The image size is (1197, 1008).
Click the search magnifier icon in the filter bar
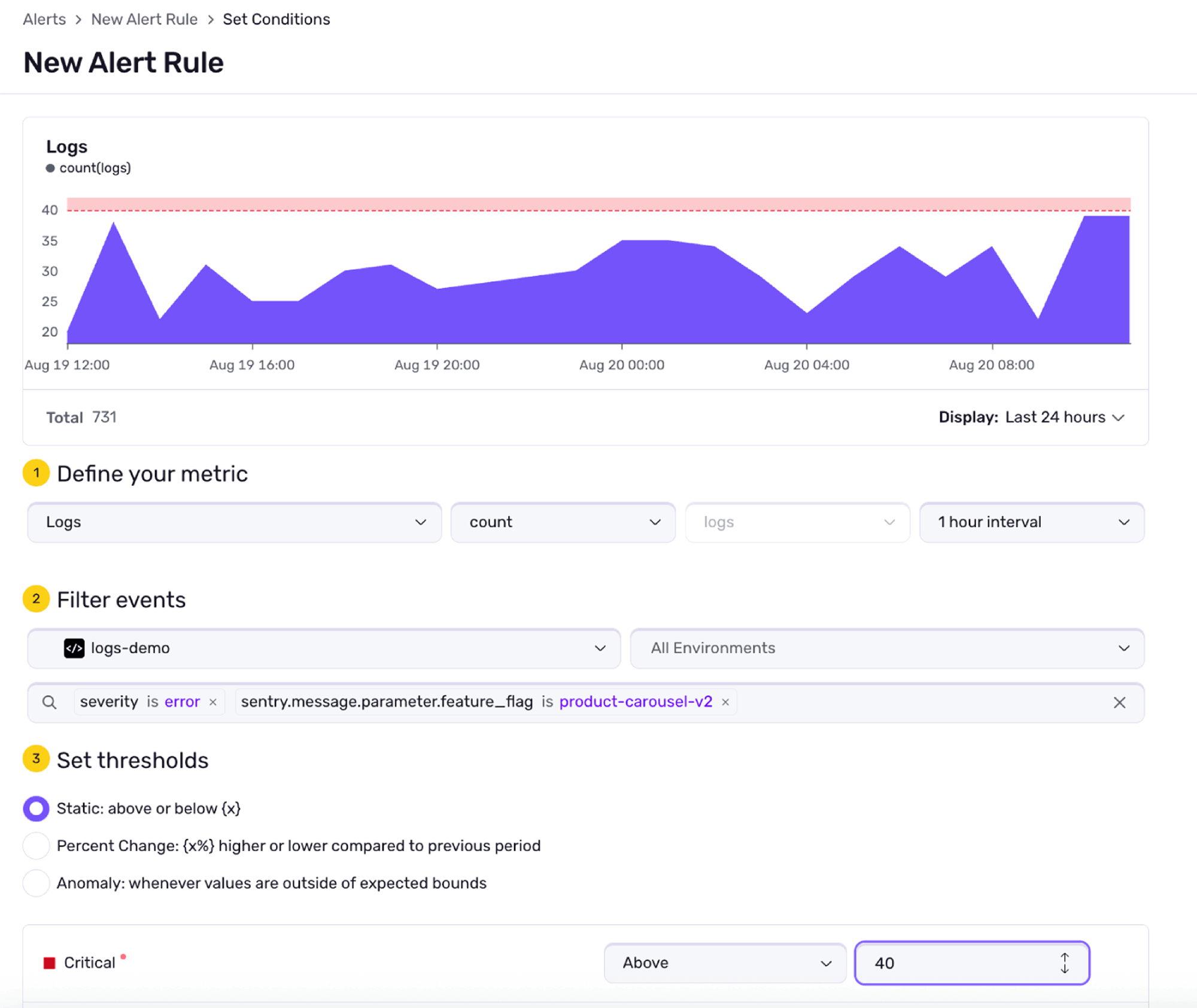[x=50, y=702]
